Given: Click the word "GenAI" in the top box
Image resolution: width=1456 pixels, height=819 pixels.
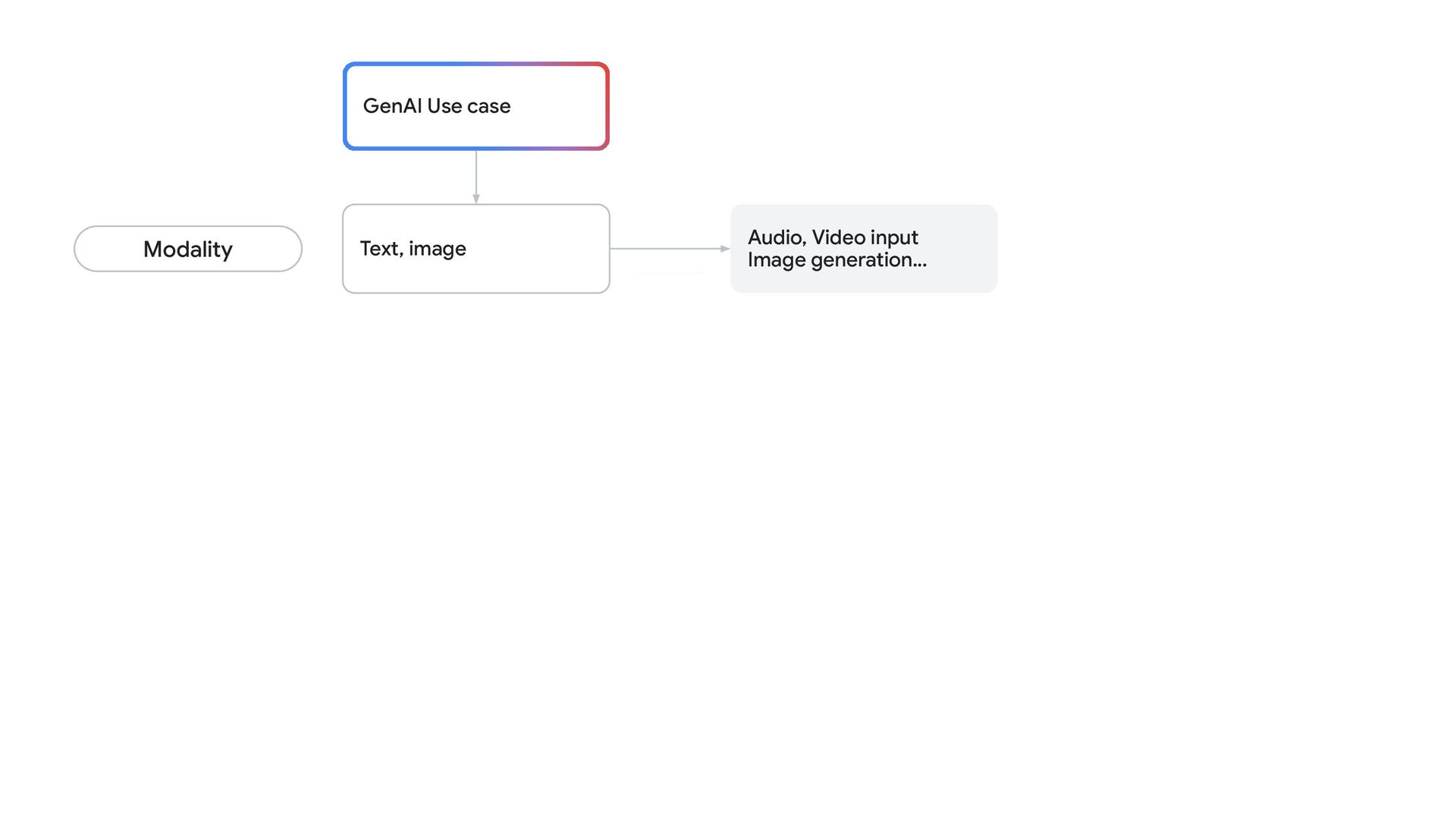Looking at the screenshot, I should [391, 106].
